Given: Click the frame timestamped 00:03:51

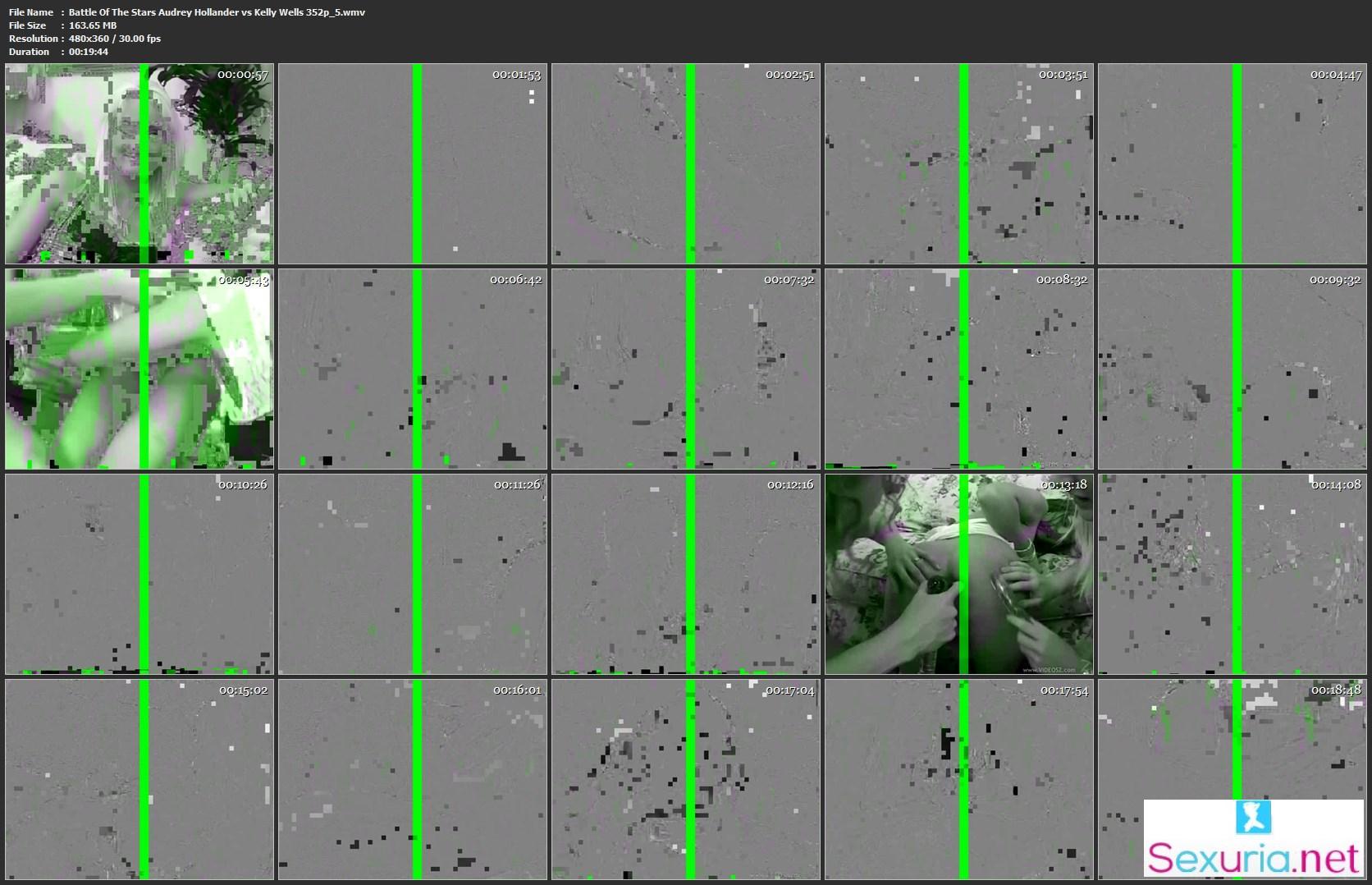Looking at the screenshot, I should point(959,163).
